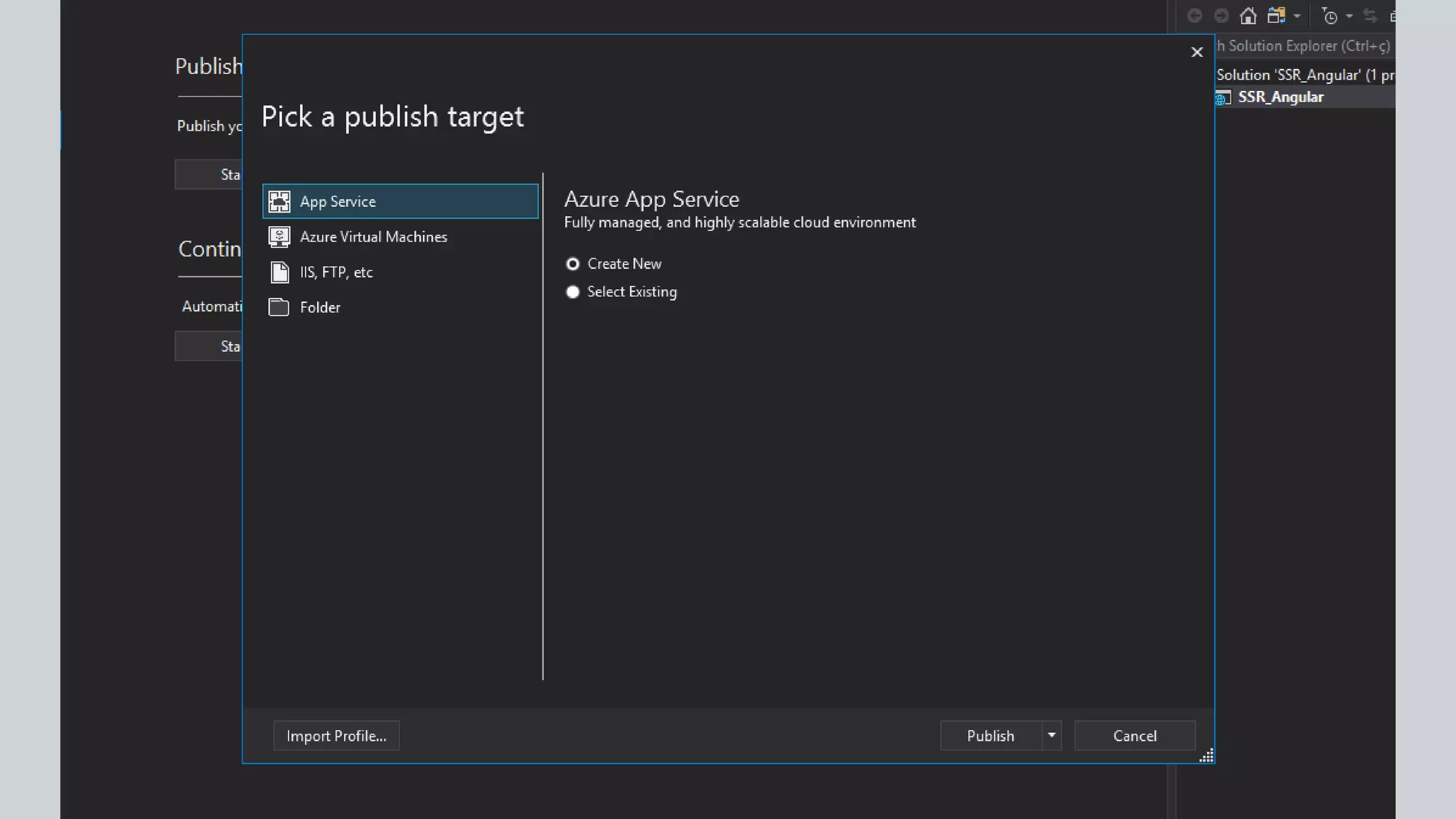
Task: Click SSR_Angular web project icon
Action: pos(1223,98)
